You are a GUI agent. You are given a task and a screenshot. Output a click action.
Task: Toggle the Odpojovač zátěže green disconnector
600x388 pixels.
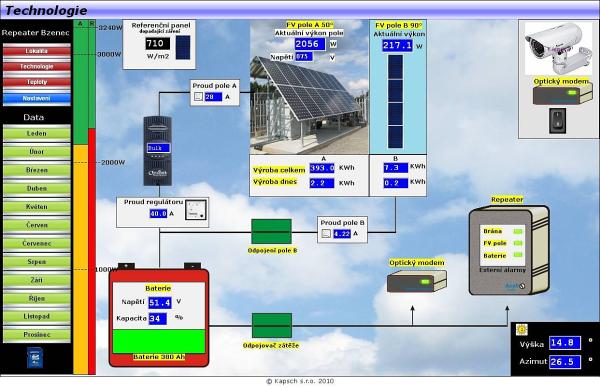coord(272,326)
